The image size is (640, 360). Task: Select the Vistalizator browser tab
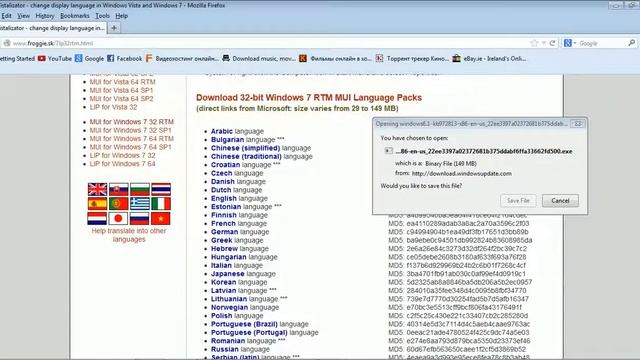click(52, 28)
